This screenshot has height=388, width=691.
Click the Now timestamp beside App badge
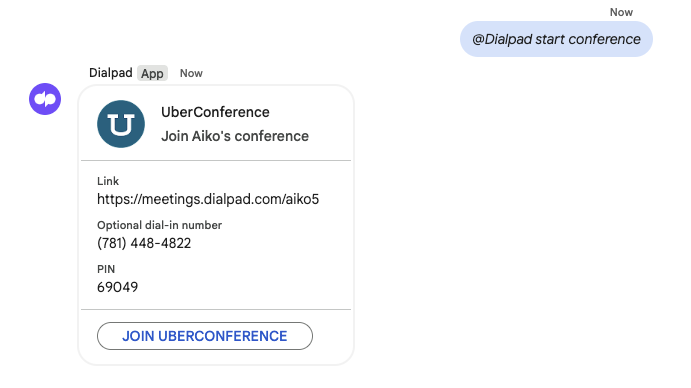pyautogui.click(x=191, y=73)
